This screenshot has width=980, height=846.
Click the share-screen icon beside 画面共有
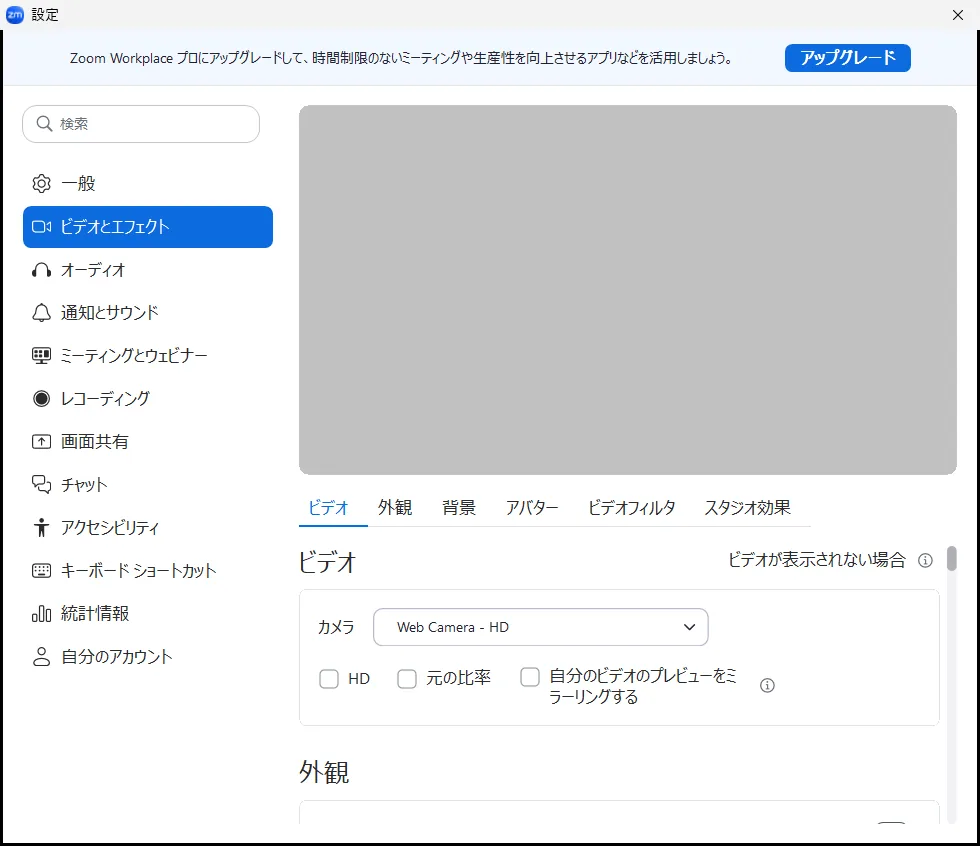point(41,442)
